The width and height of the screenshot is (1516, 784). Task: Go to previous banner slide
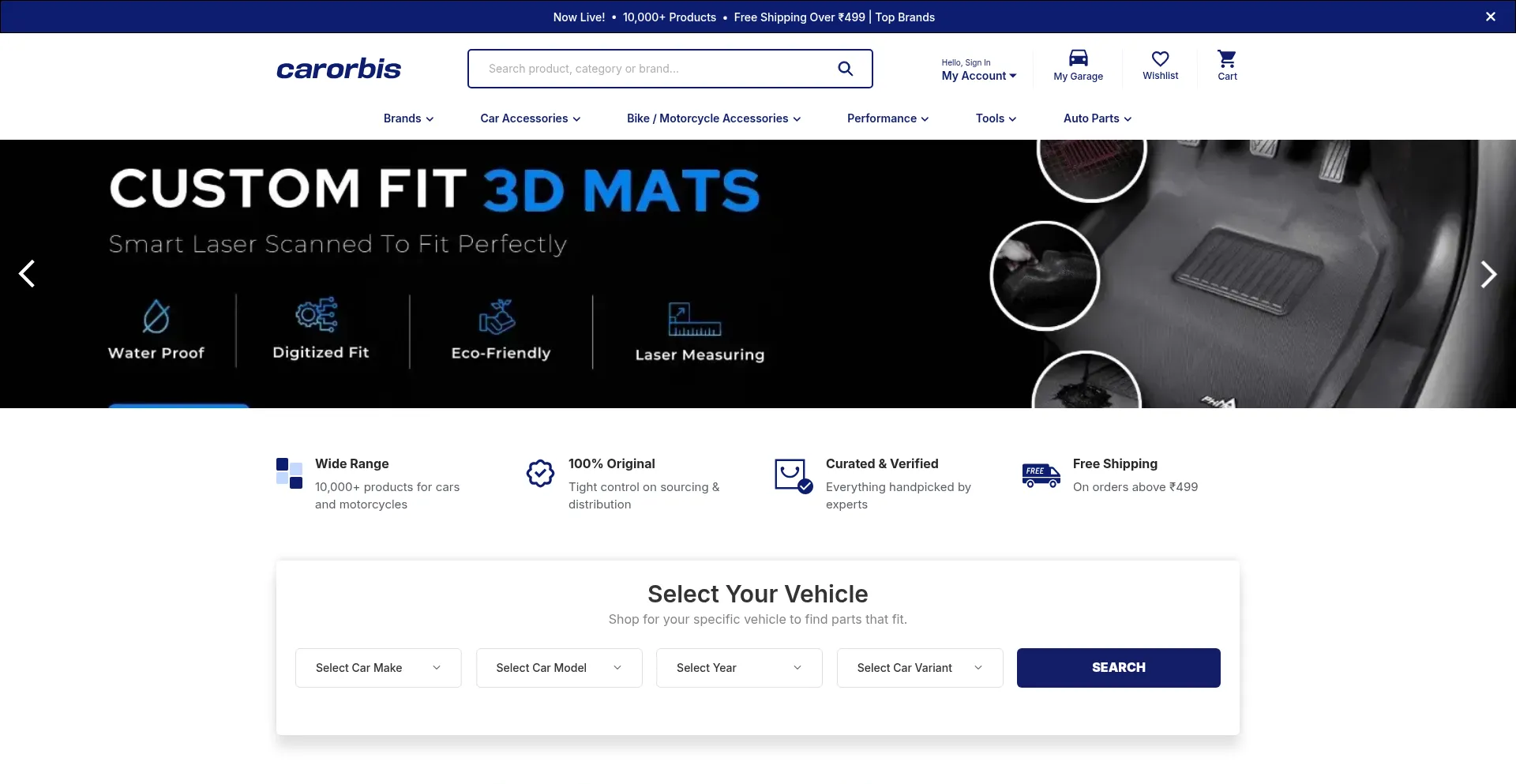coord(27,274)
